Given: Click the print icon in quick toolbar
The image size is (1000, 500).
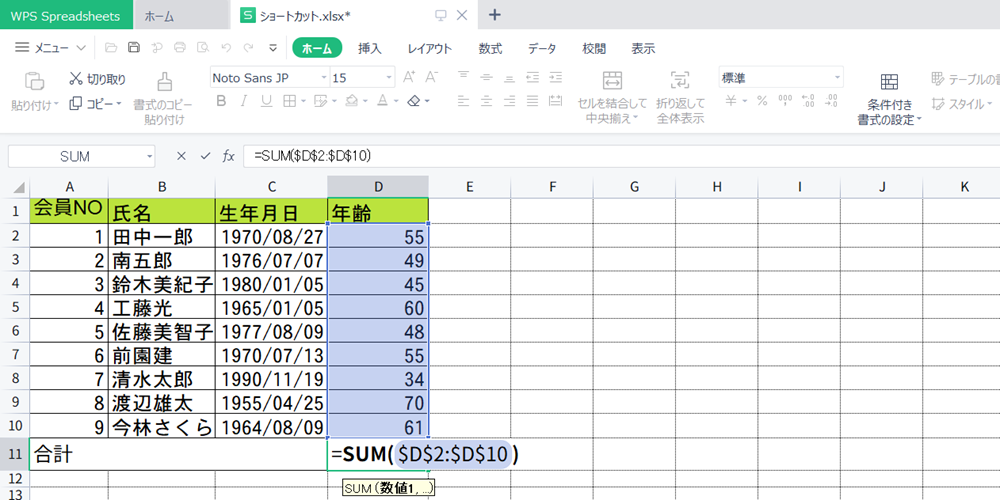Looking at the screenshot, I should [180, 47].
